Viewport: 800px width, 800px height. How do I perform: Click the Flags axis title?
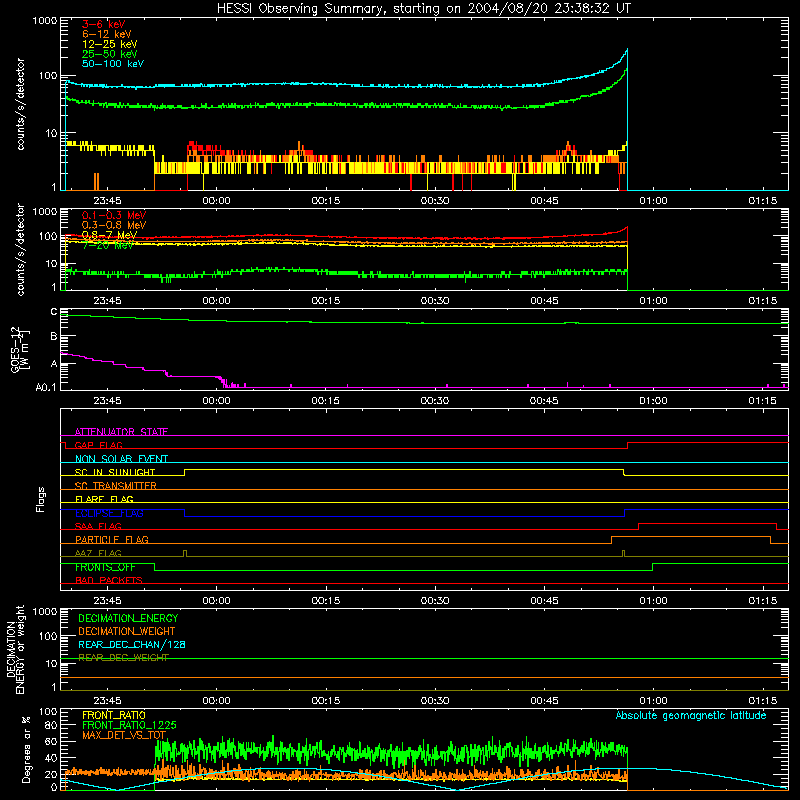(x=41, y=499)
